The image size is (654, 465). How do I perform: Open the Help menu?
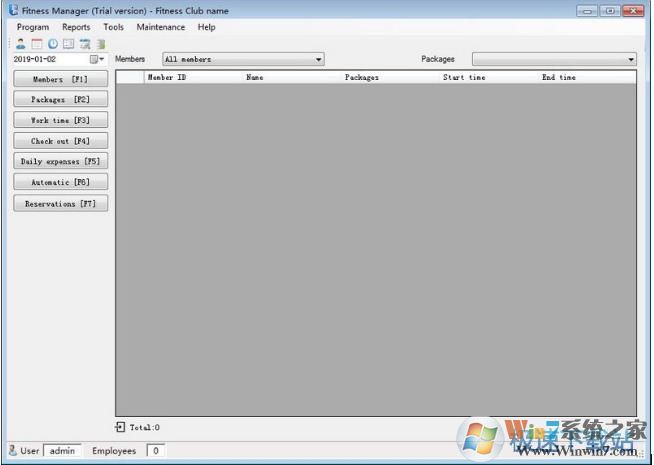tap(206, 27)
